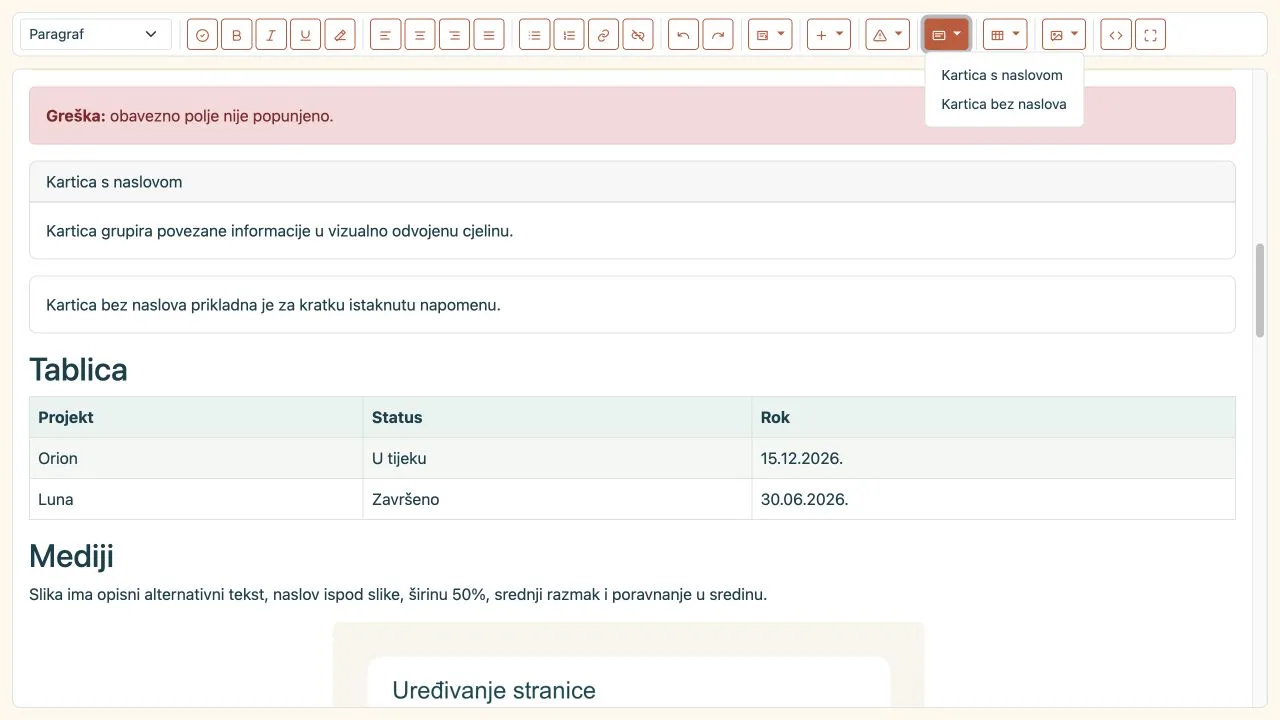The width and height of the screenshot is (1280, 720).
Task: Click the 'Mediji' heading
Action: tap(71, 555)
